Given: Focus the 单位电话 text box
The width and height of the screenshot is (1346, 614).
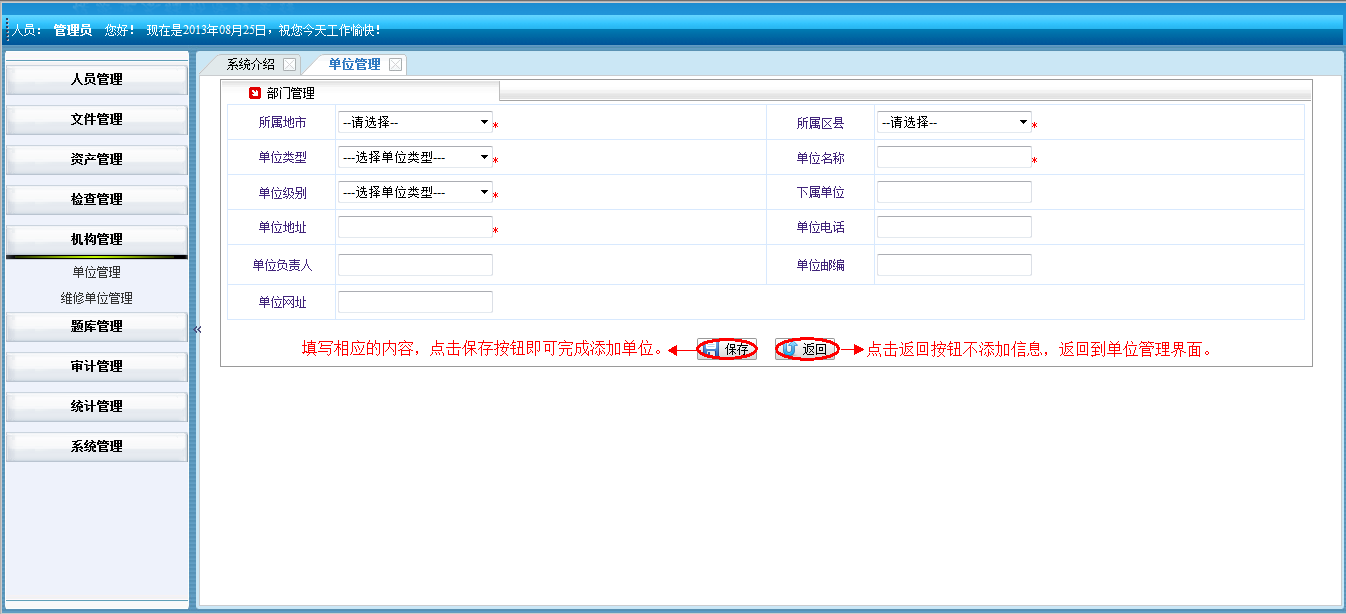Looking at the screenshot, I should (x=954, y=227).
